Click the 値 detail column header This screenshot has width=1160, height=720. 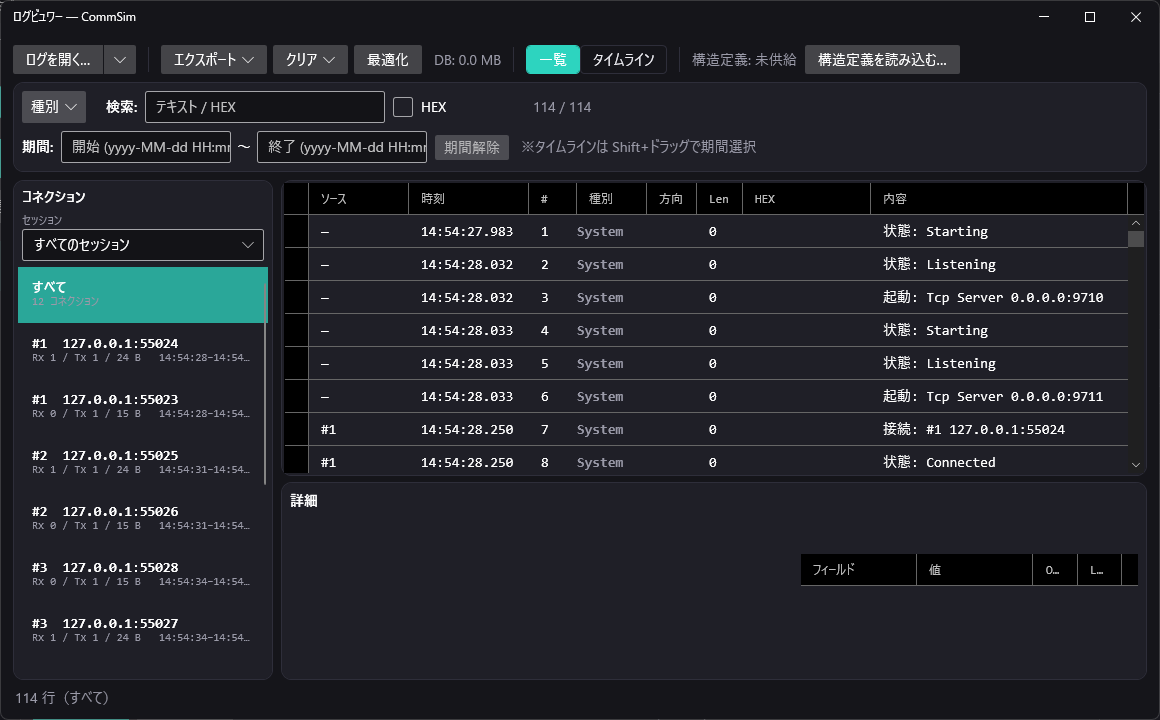[974, 570]
